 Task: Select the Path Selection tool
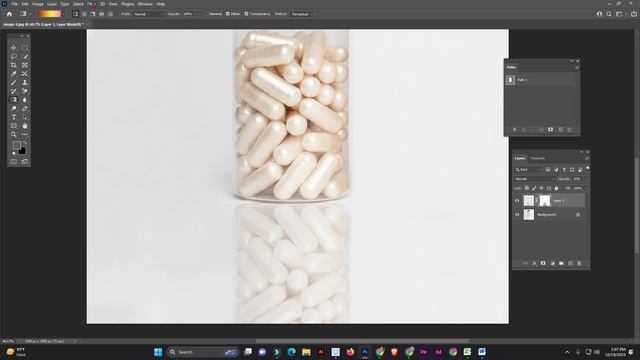tap(25, 117)
